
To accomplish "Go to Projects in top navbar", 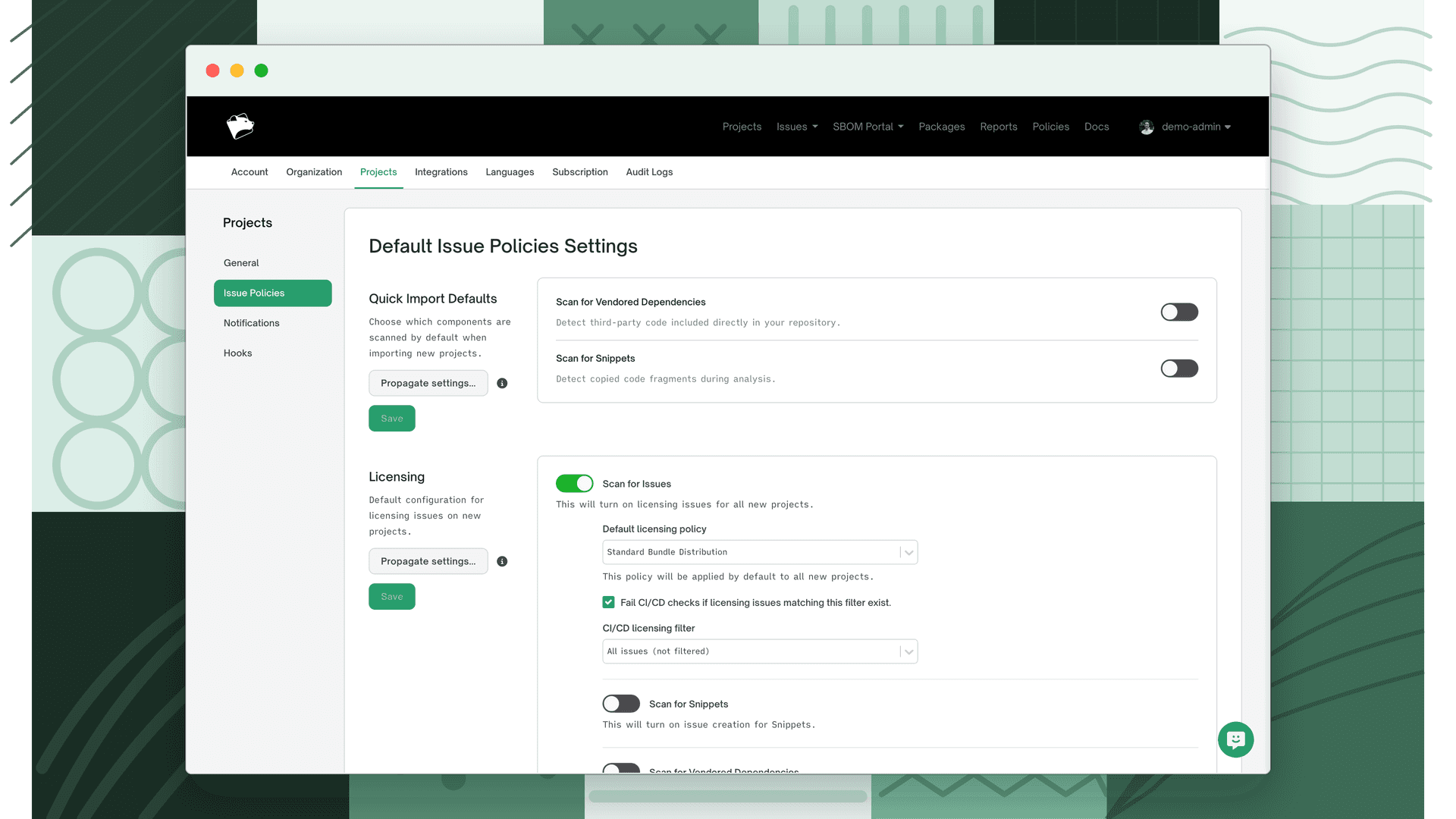I will [x=742, y=127].
